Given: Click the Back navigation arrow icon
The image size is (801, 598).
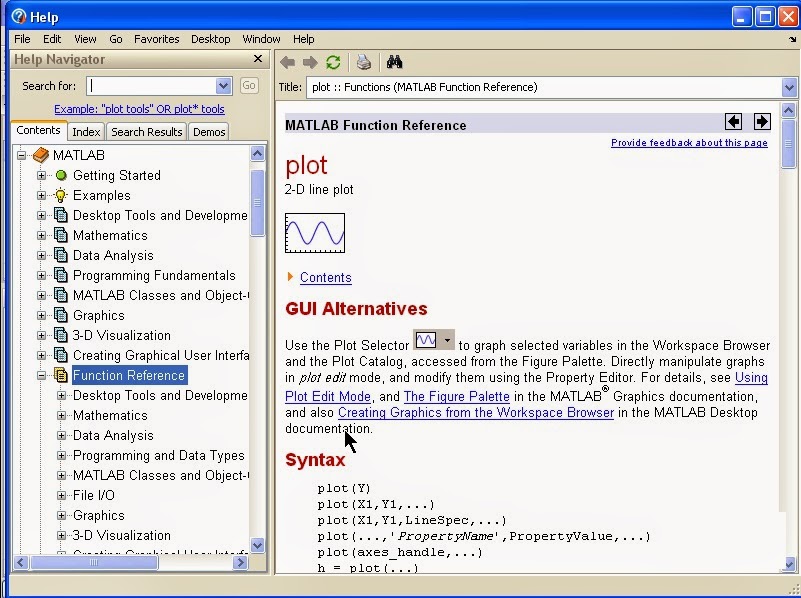Looking at the screenshot, I should pos(287,61).
